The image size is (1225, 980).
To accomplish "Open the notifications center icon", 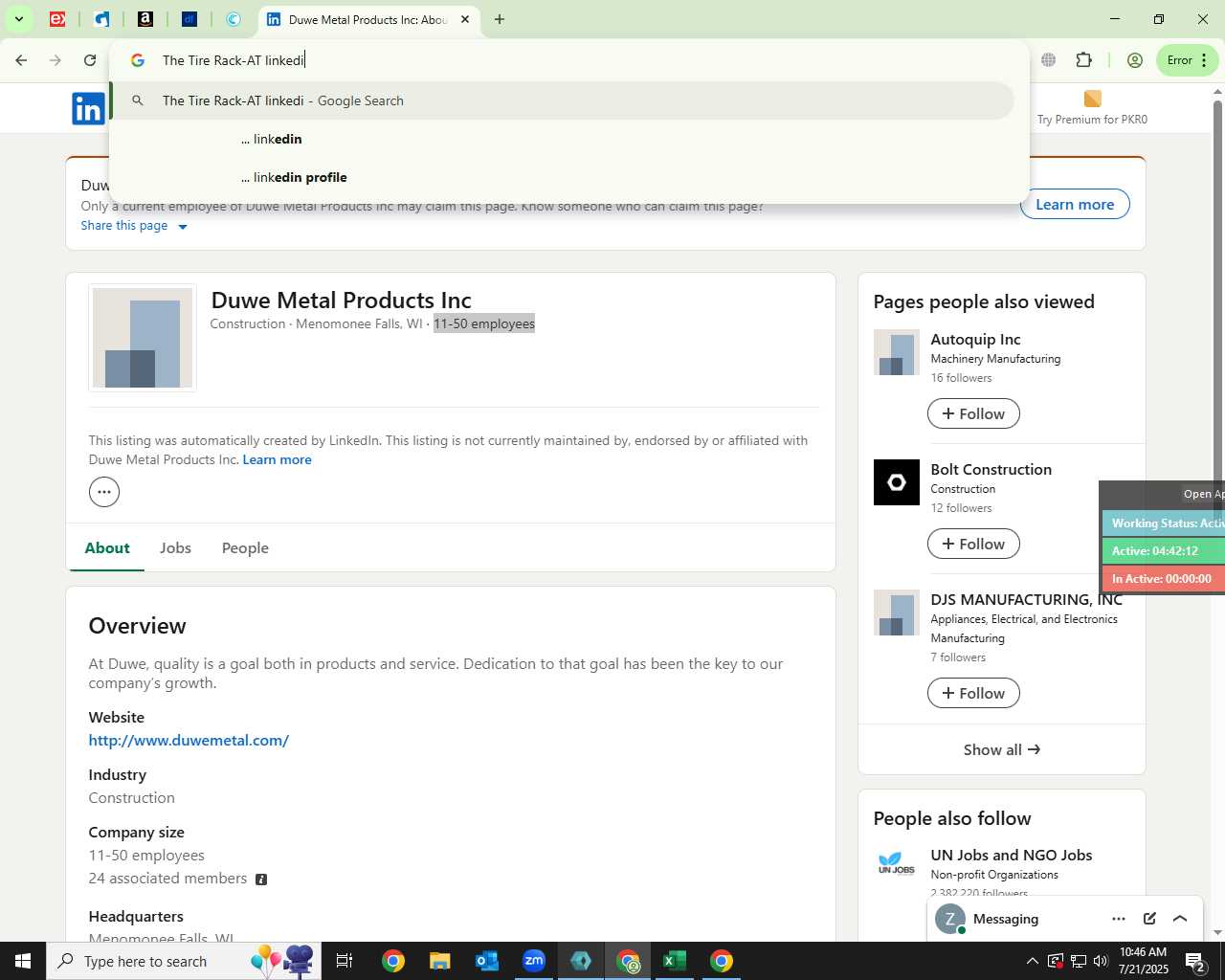I will pos(1196,961).
